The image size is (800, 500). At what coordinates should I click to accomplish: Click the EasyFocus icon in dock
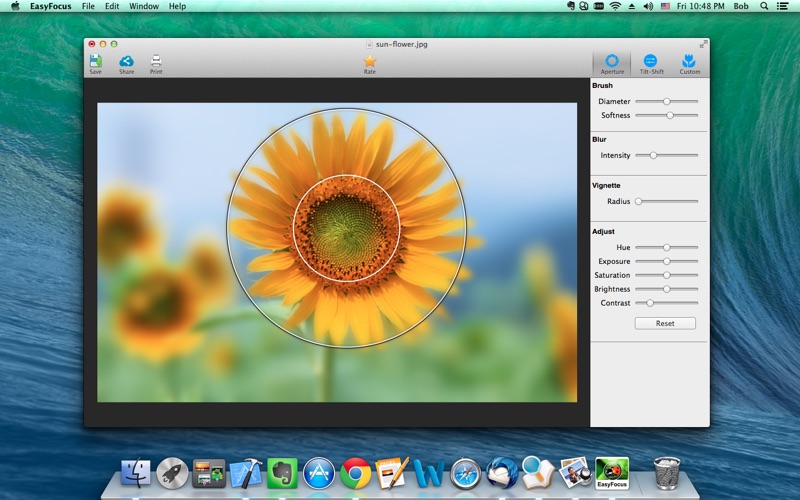pos(612,473)
